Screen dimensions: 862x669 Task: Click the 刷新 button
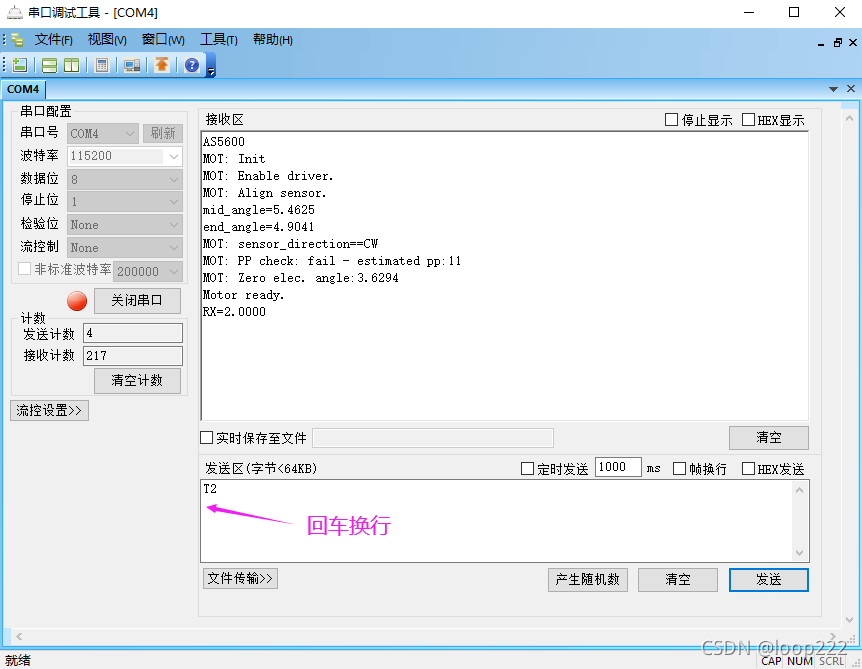pos(163,134)
